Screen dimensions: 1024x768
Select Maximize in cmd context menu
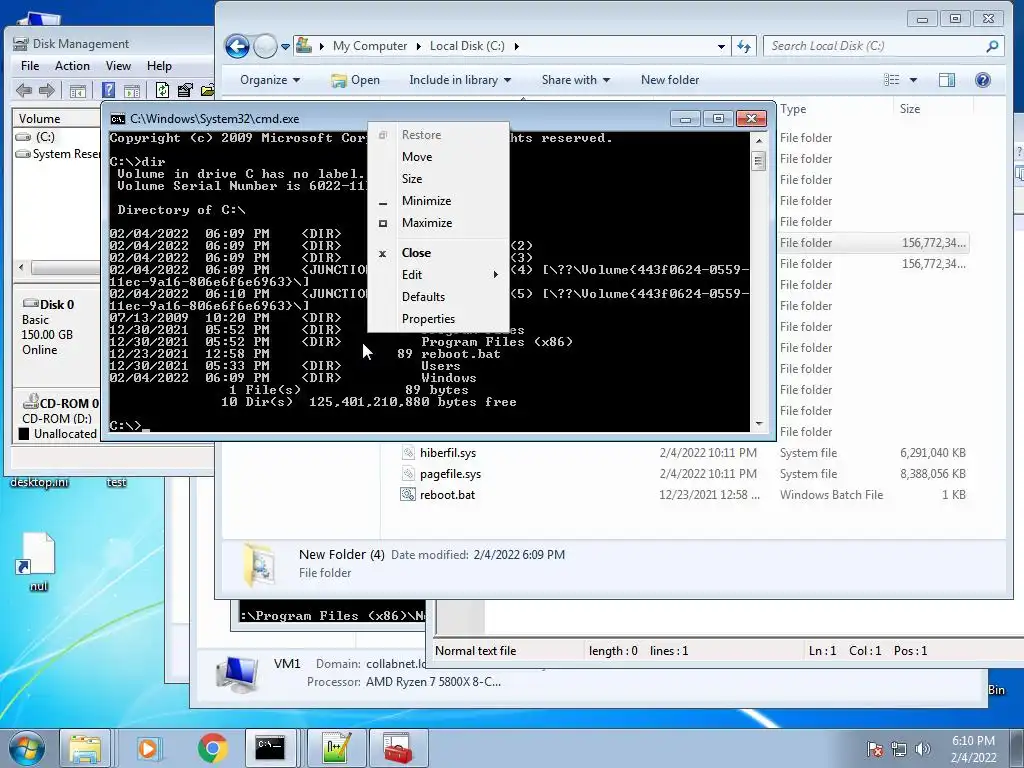point(438,223)
